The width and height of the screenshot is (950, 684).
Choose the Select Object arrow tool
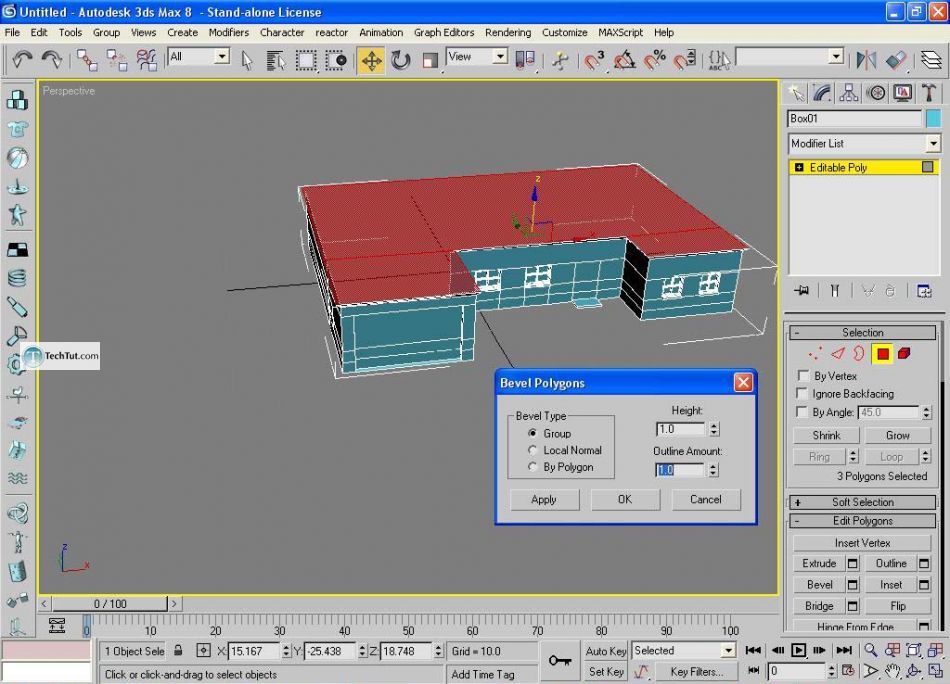(x=246, y=60)
